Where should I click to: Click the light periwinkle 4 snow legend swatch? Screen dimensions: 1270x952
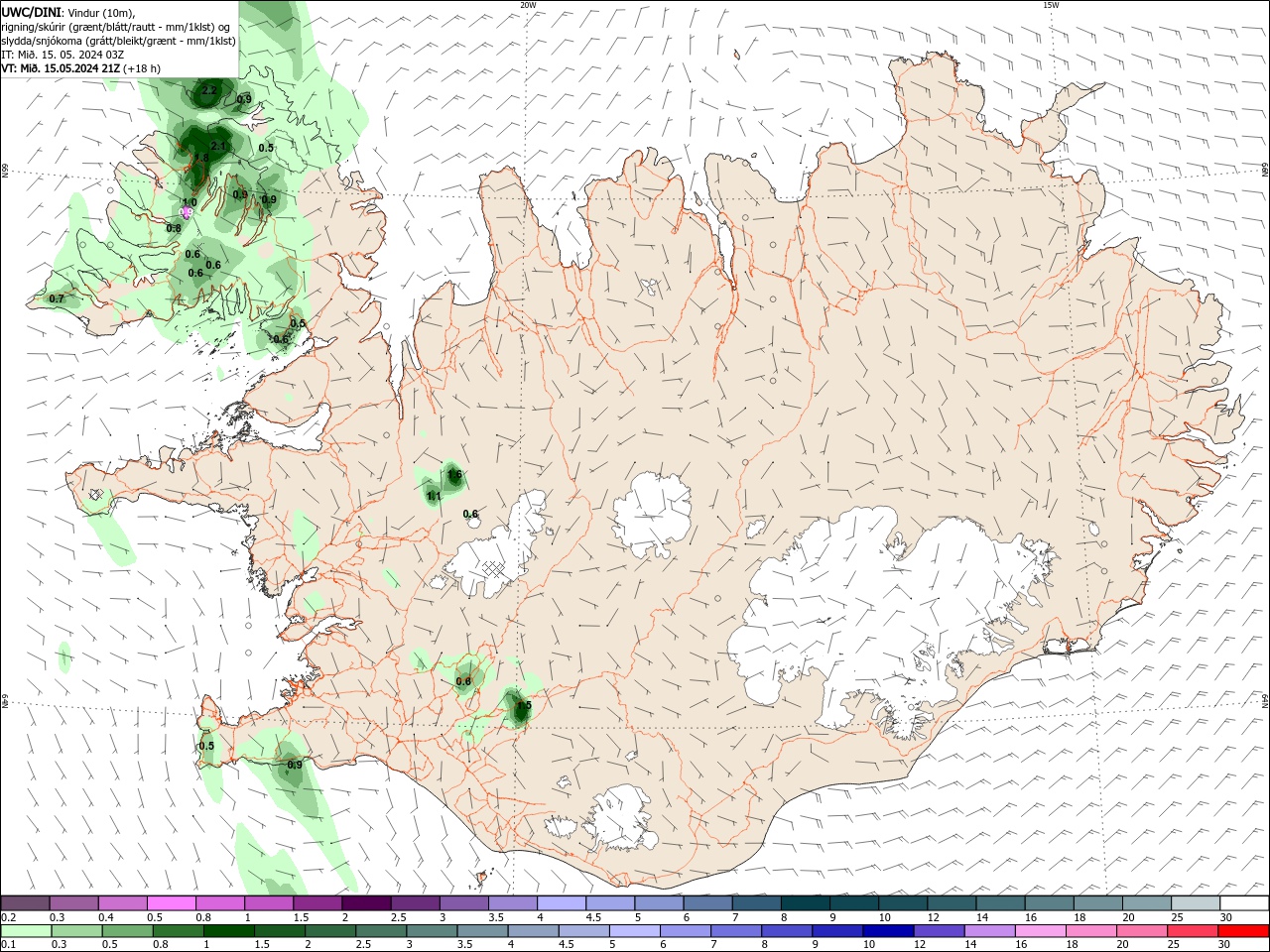(562, 903)
